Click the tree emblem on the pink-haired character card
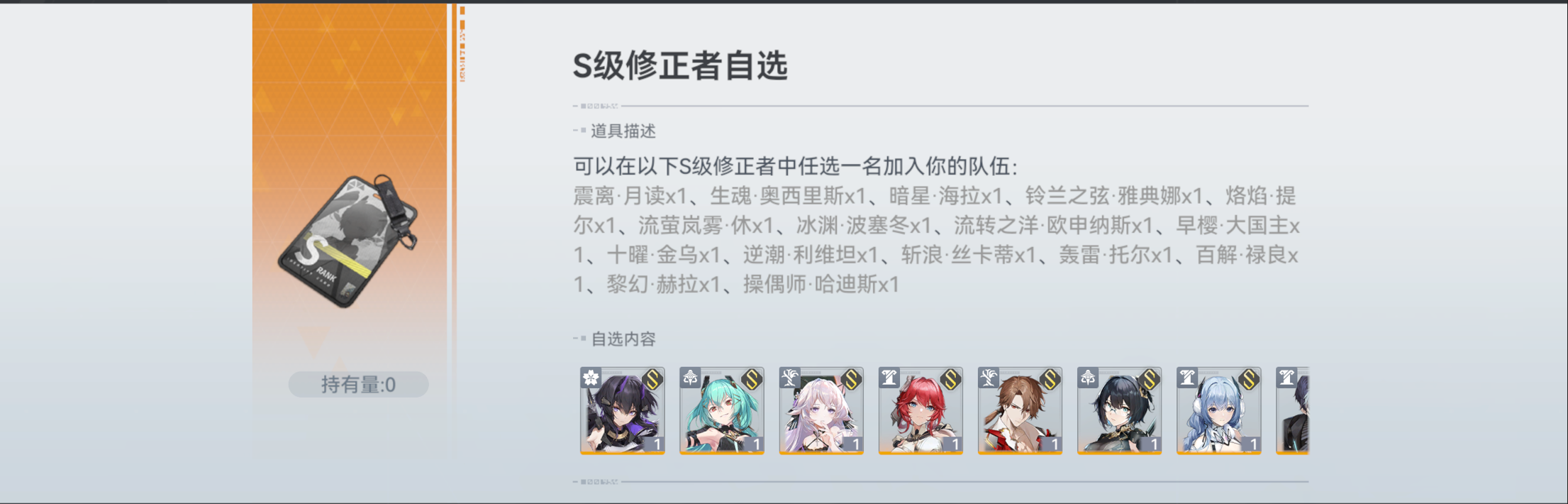The width and height of the screenshot is (1568, 504). (x=789, y=378)
